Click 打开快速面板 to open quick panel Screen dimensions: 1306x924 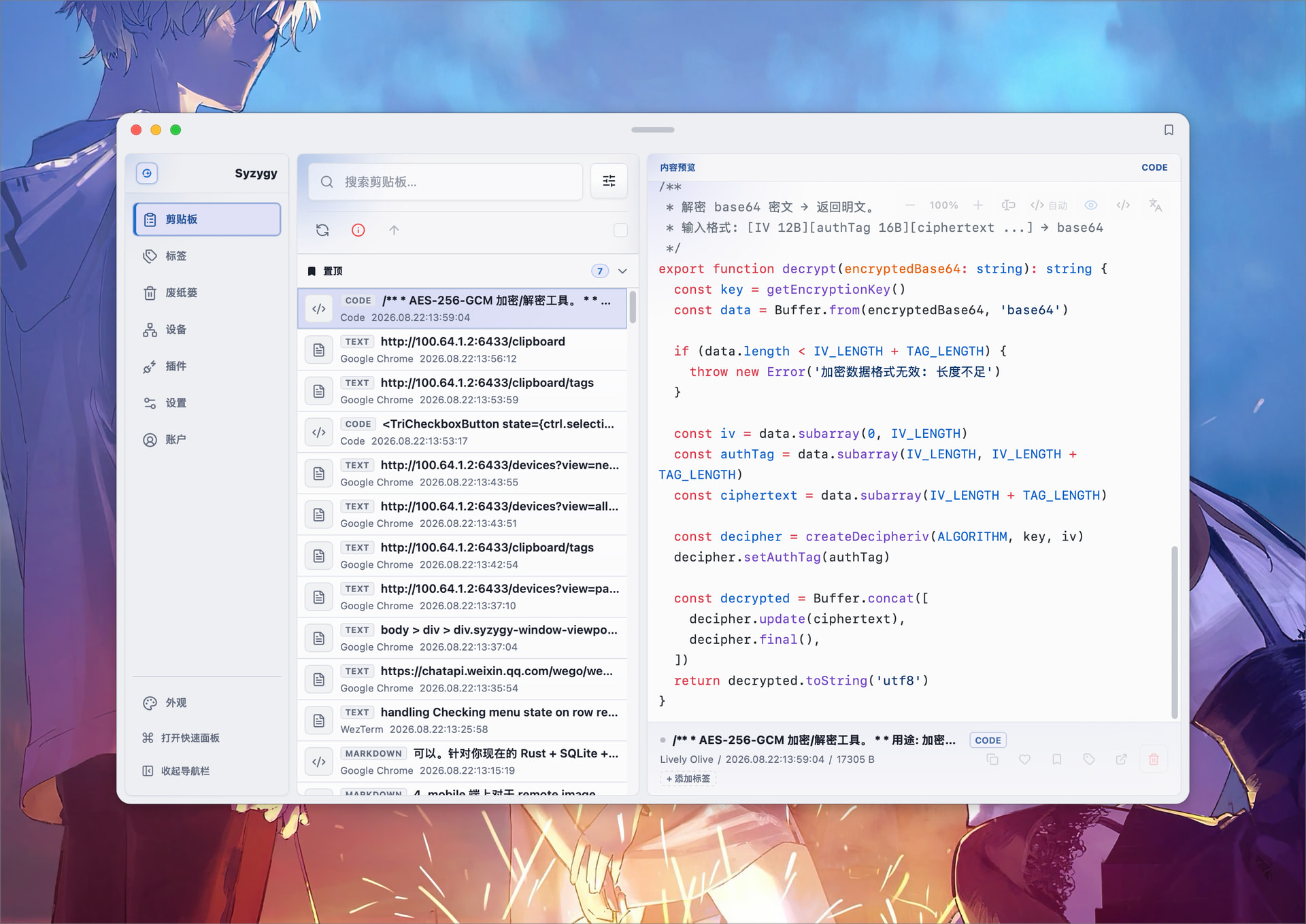point(207,738)
